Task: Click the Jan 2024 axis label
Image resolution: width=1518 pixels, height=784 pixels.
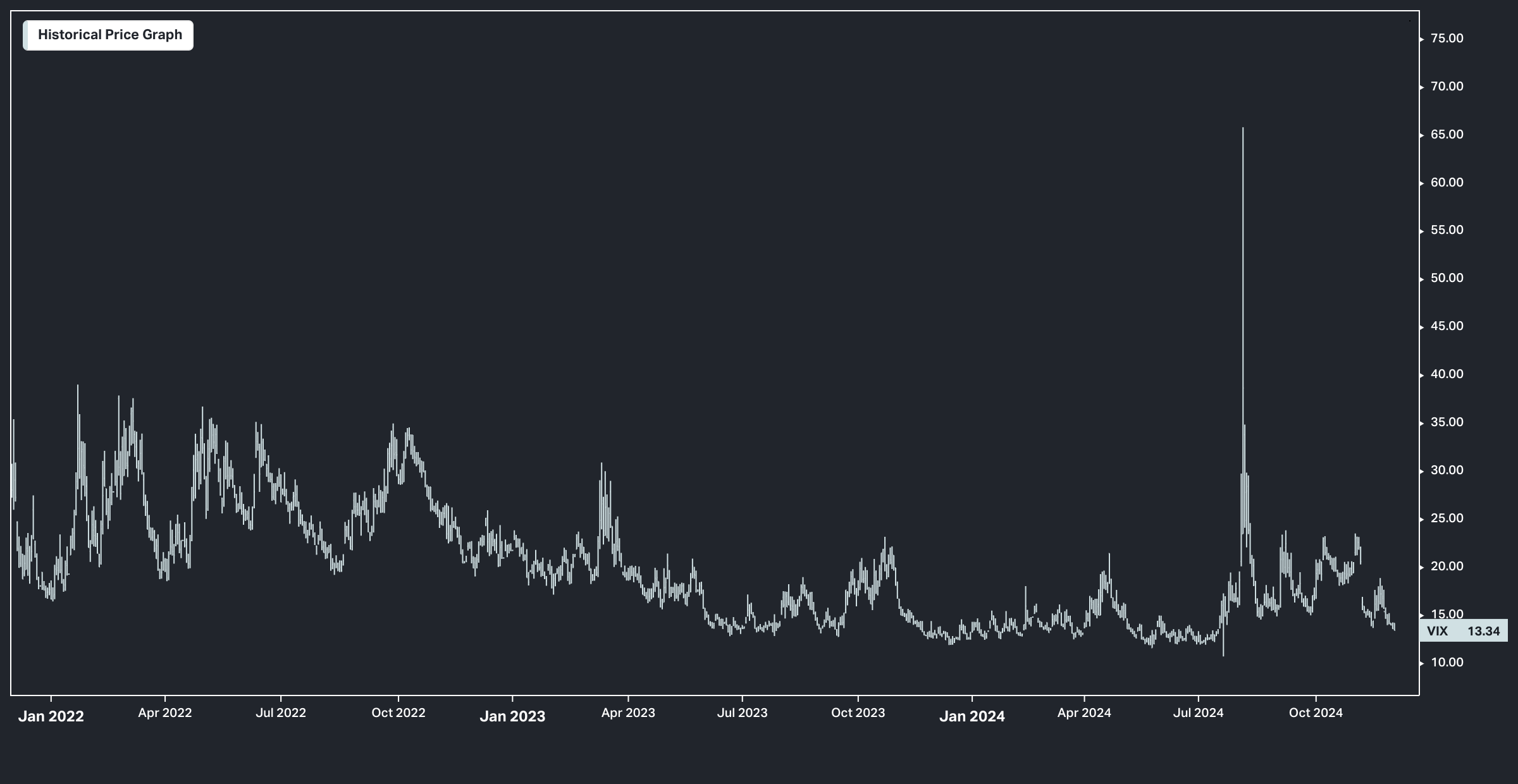Action: click(972, 716)
